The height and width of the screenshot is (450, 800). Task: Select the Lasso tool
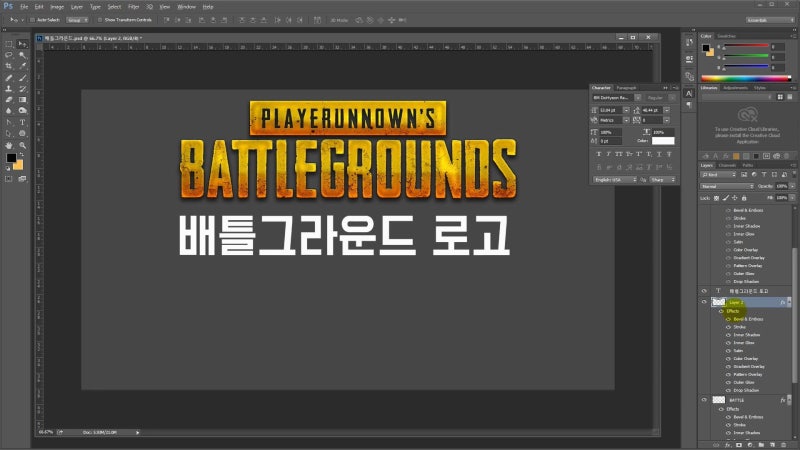point(9,55)
